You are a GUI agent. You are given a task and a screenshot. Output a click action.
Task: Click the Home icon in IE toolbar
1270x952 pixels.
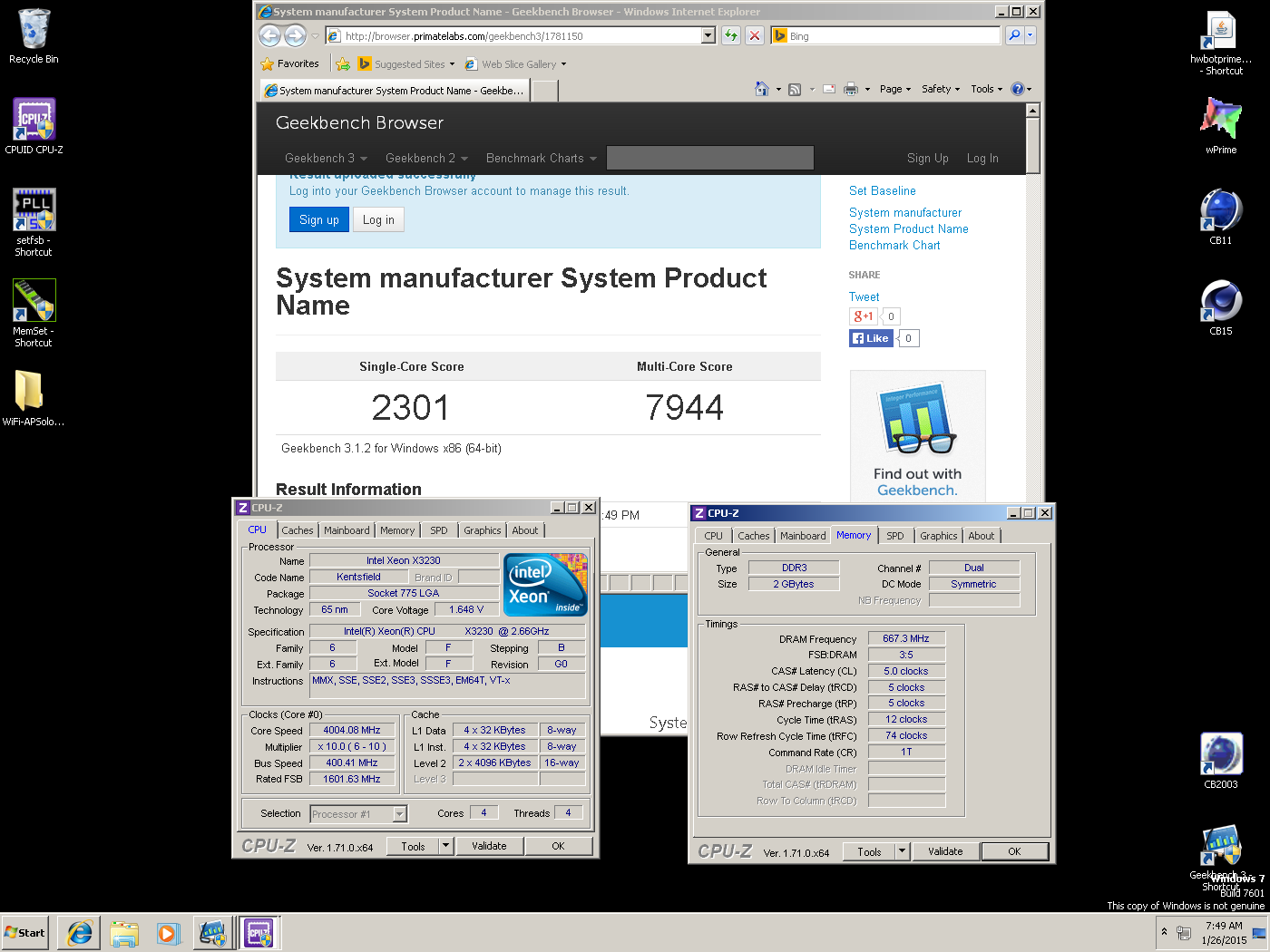(762, 89)
